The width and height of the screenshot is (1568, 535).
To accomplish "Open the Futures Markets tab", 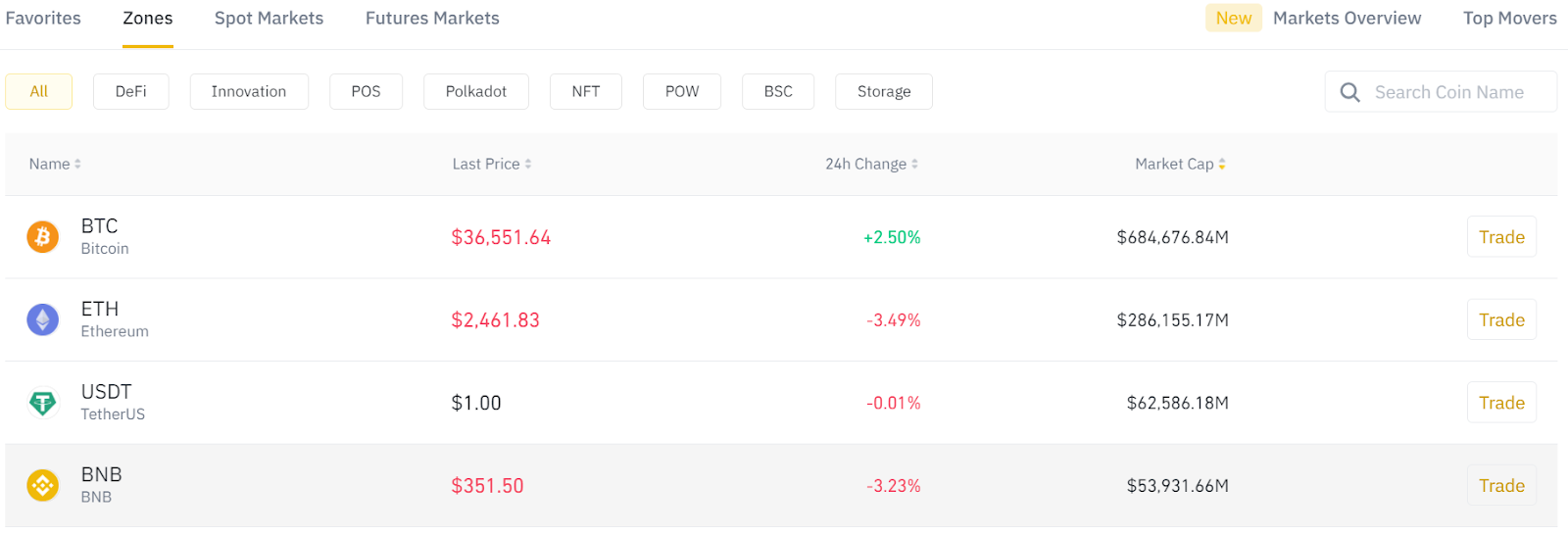I will (432, 19).
